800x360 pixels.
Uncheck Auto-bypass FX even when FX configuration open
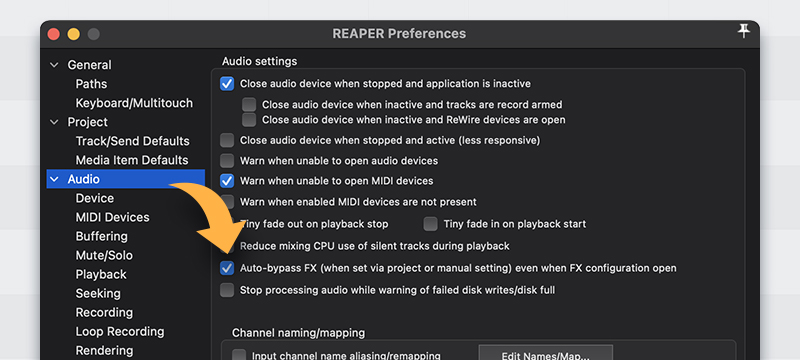coord(227,268)
